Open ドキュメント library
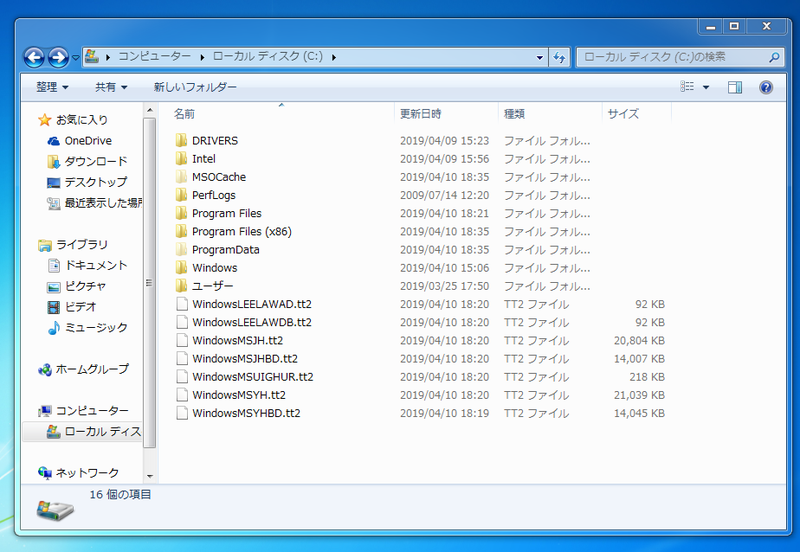The height and width of the screenshot is (552, 800). 96,265
